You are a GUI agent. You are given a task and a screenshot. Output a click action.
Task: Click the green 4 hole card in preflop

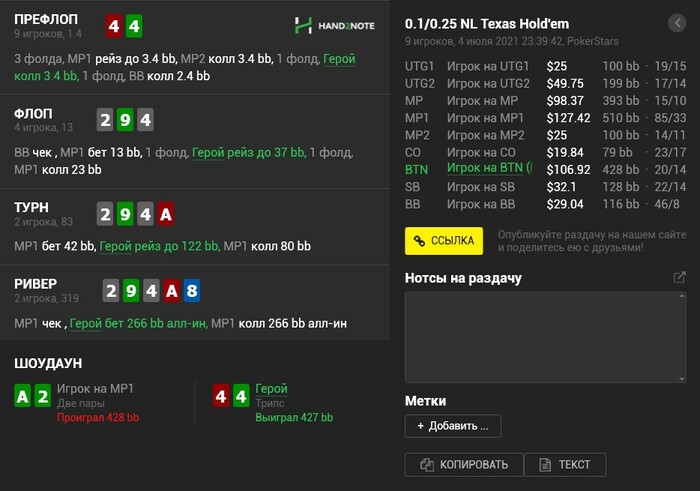(x=134, y=26)
